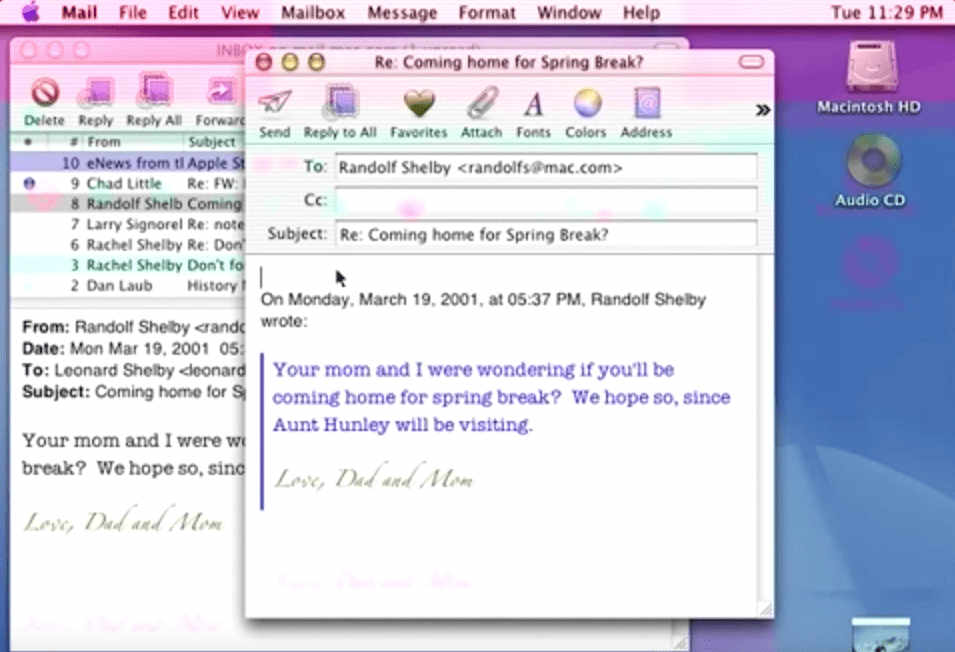Select the eNews from Apple message row

[x=128, y=163]
